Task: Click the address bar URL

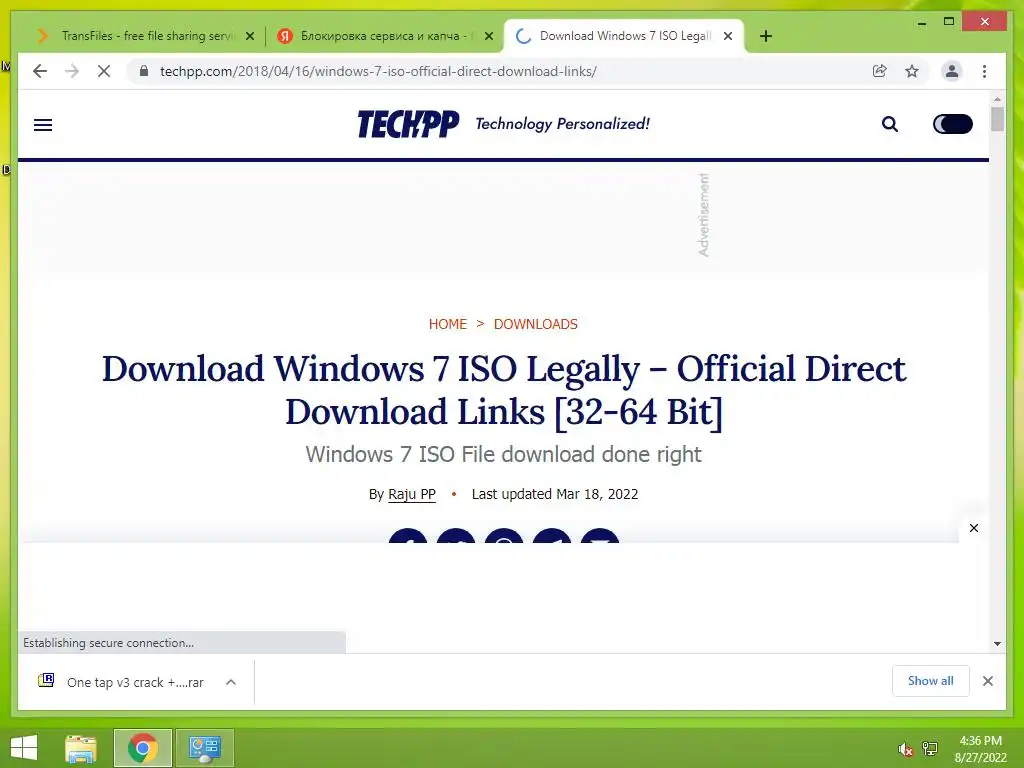Action: click(379, 71)
